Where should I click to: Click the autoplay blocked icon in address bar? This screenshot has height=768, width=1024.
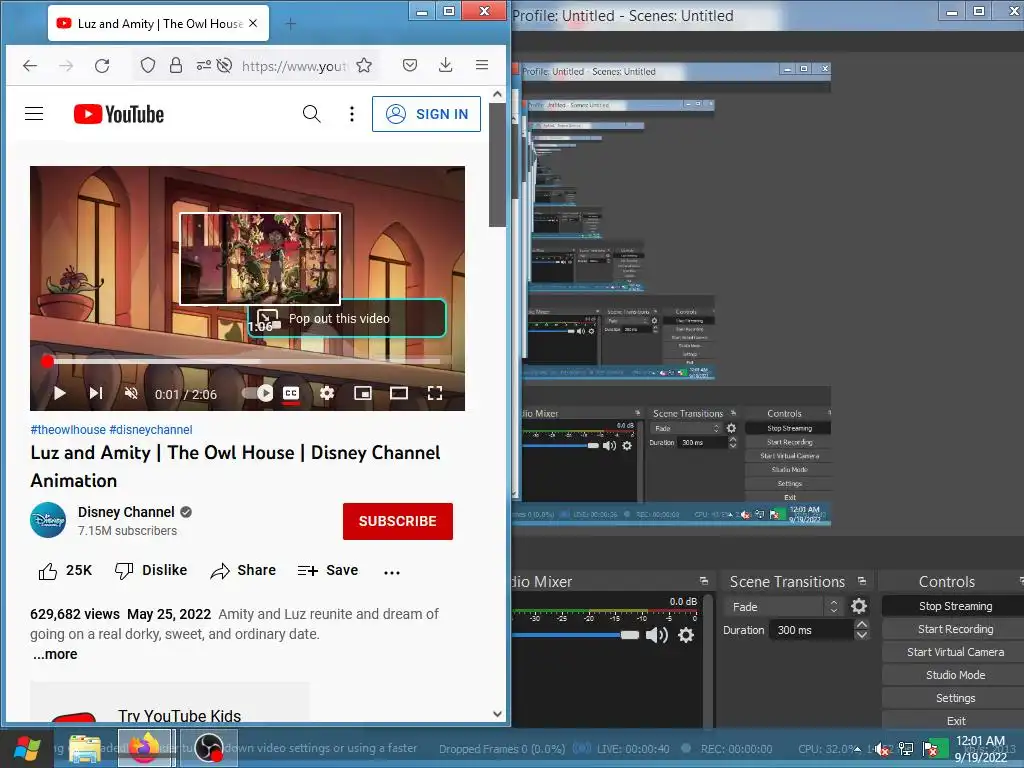pyautogui.click(x=225, y=65)
